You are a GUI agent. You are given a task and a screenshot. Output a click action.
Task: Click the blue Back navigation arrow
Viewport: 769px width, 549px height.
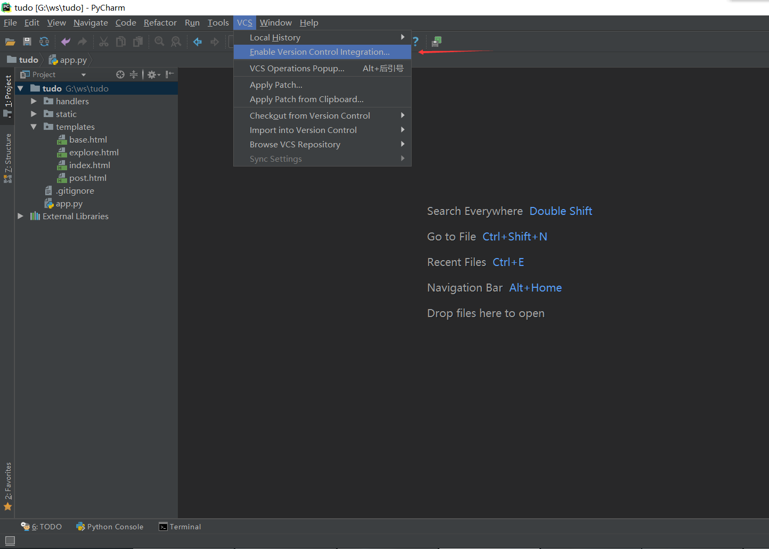pyautogui.click(x=198, y=42)
